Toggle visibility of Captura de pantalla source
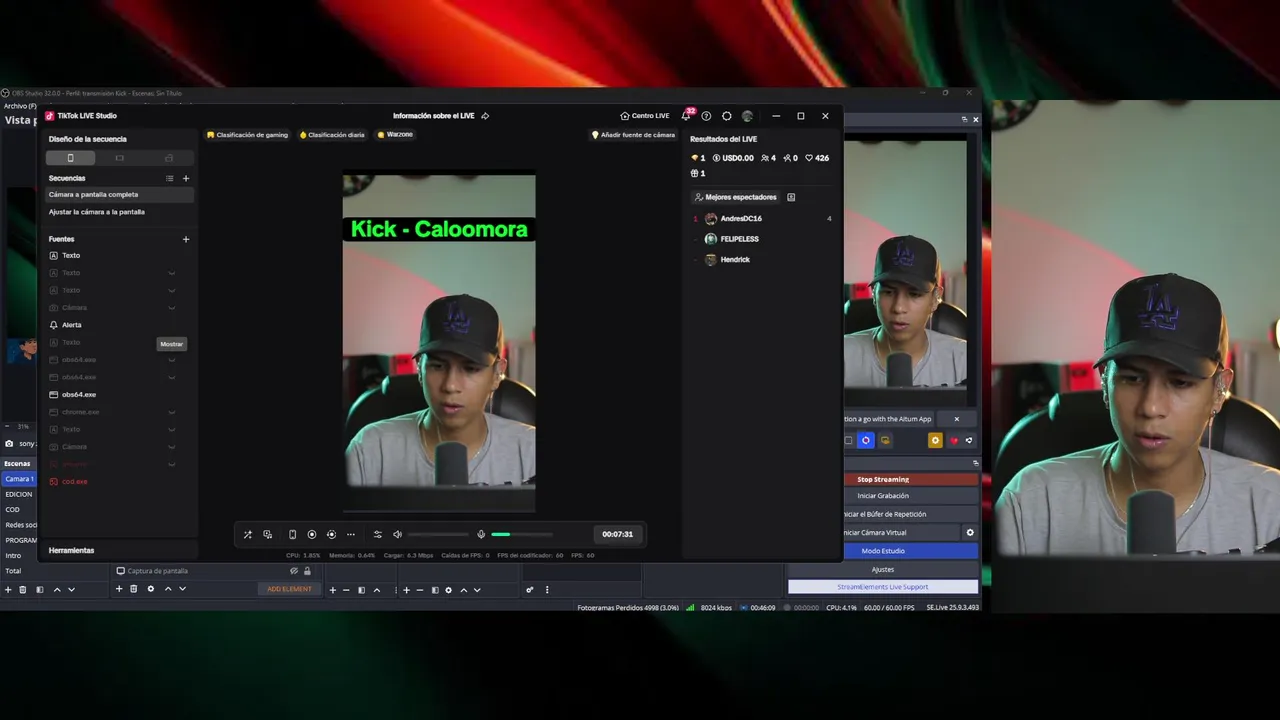Image resolution: width=1280 pixels, height=720 pixels. pyautogui.click(x=294, y=571)
